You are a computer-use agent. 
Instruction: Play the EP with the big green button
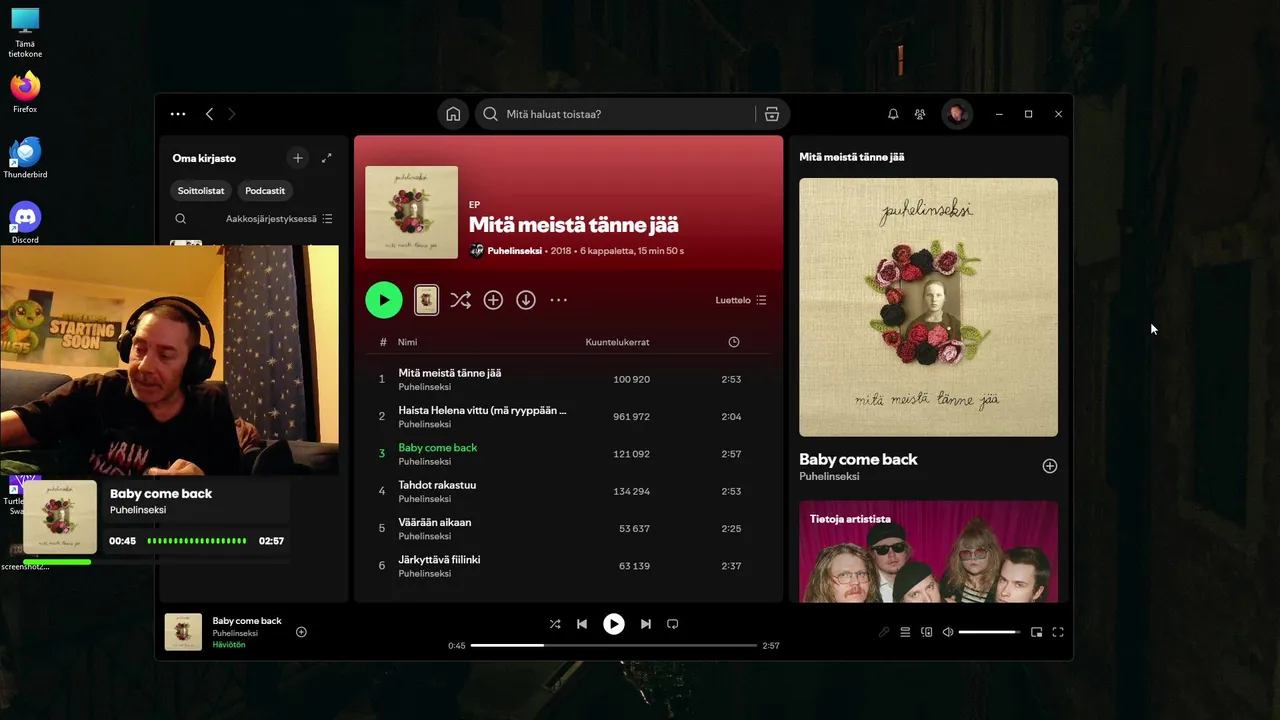pos(384,300)
